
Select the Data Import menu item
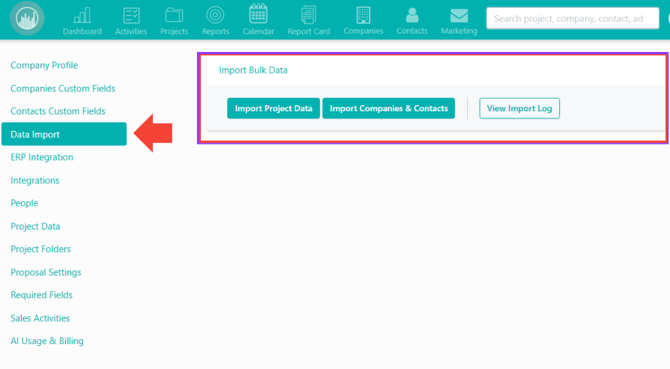click(64, 134)
